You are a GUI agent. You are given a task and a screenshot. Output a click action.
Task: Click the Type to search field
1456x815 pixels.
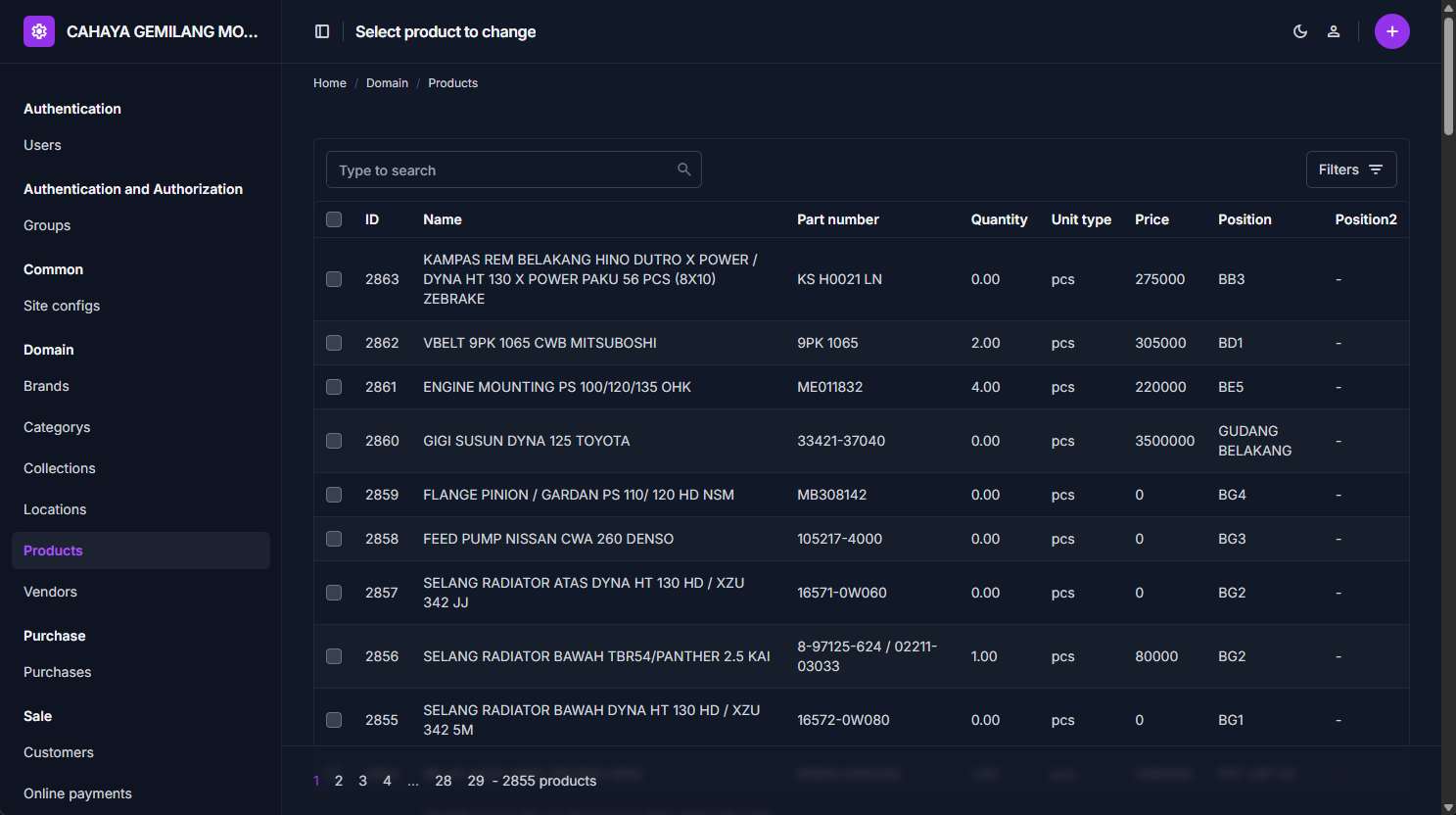tap(514, 169)
